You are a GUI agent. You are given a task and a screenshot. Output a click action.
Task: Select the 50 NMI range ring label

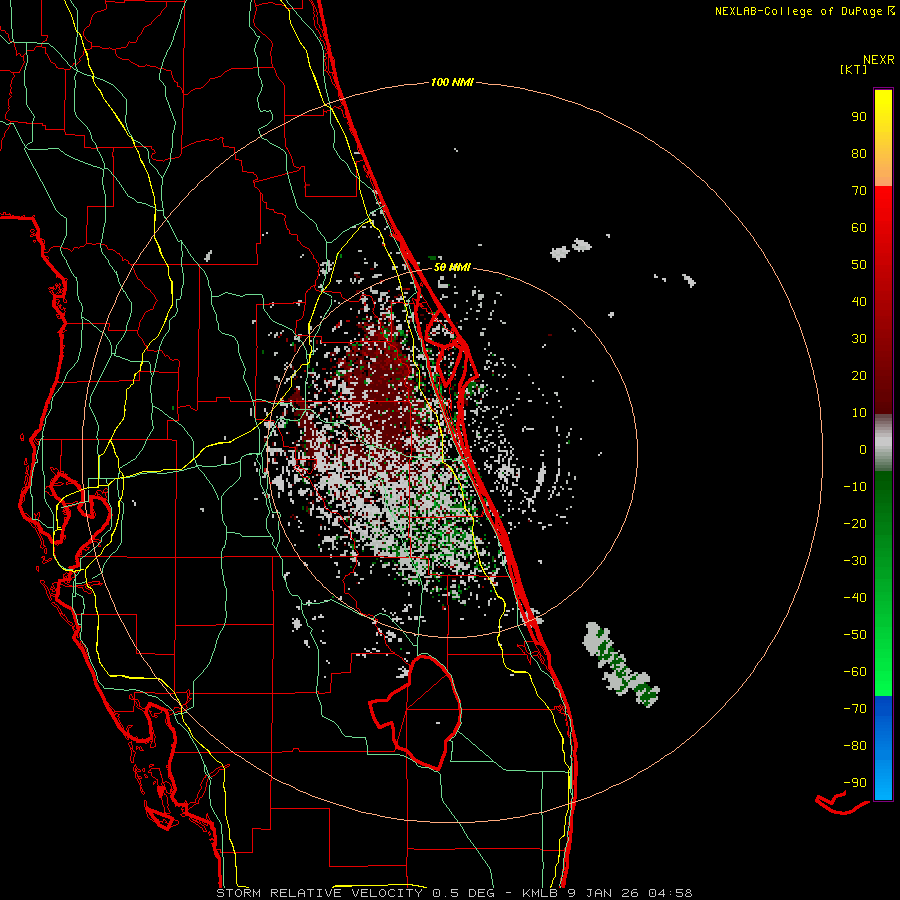click(452, 267)
